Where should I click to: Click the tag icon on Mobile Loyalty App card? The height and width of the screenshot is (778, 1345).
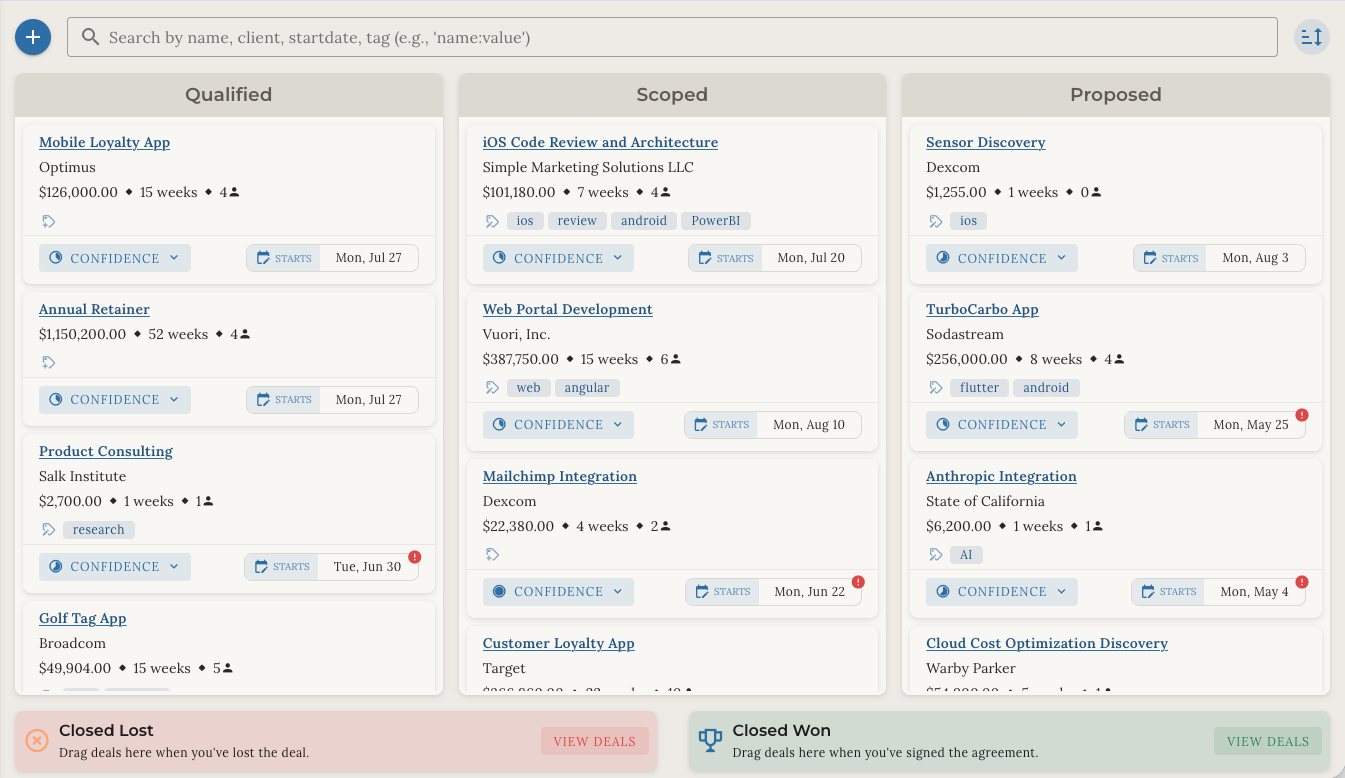(x=48, y=221)
